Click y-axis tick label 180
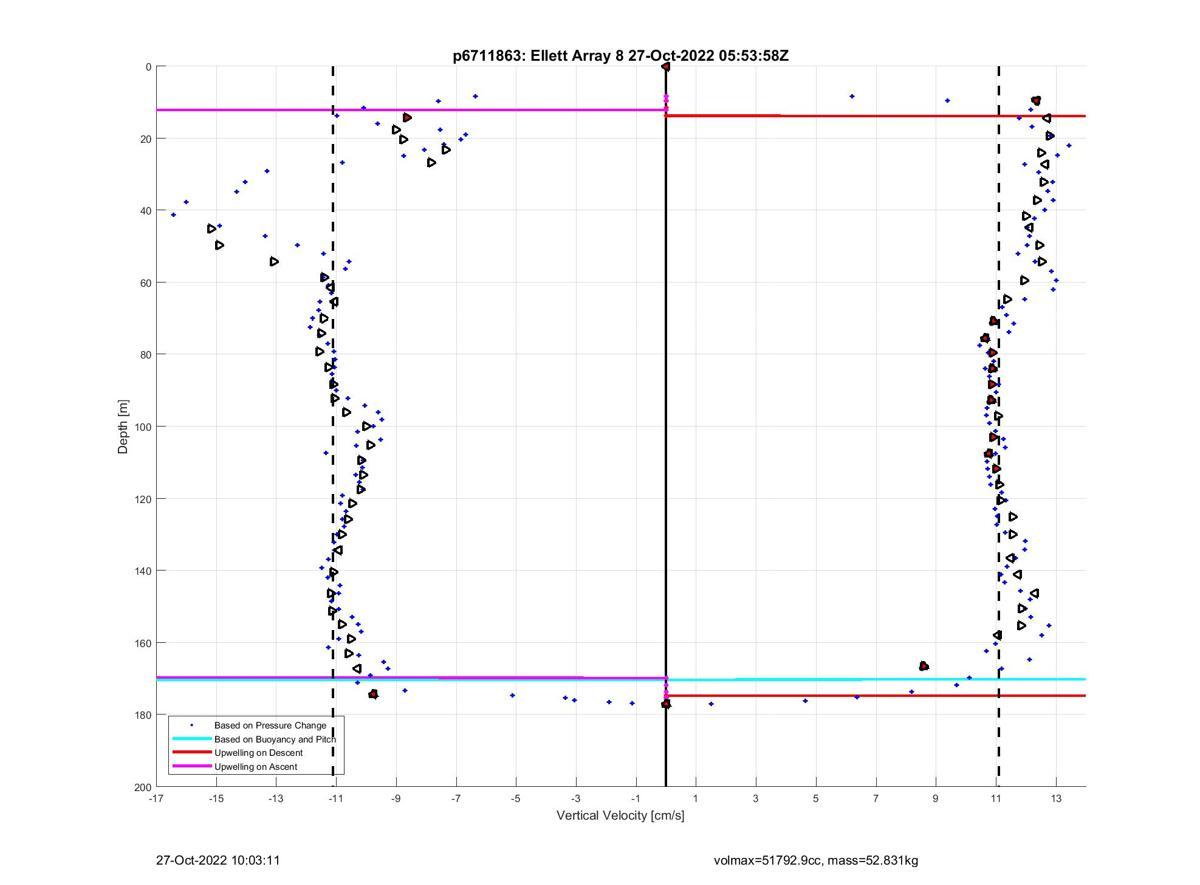Screen dimensions: 1200x885 pyautogui.click(x=142, y=715)
